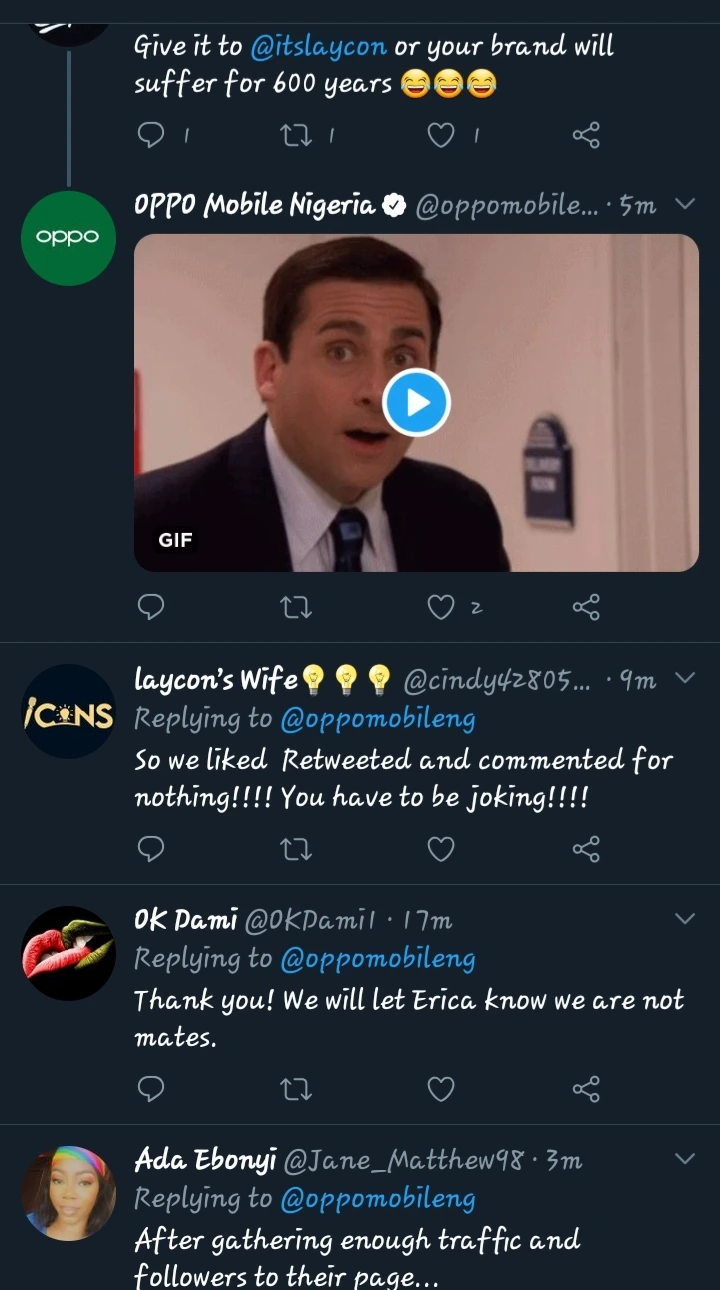Like laycon's Wife's reply
This screenshot has width=720, height=1290.
coord(441,849)
